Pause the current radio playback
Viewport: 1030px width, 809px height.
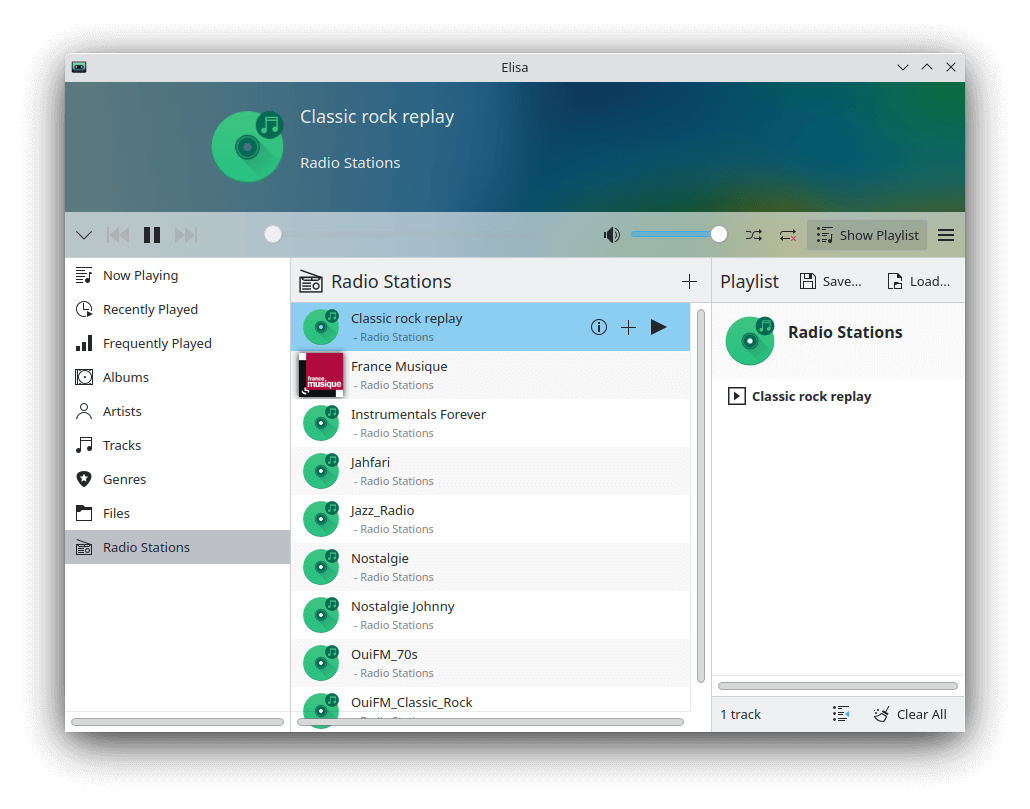click(x=152, y=235)
